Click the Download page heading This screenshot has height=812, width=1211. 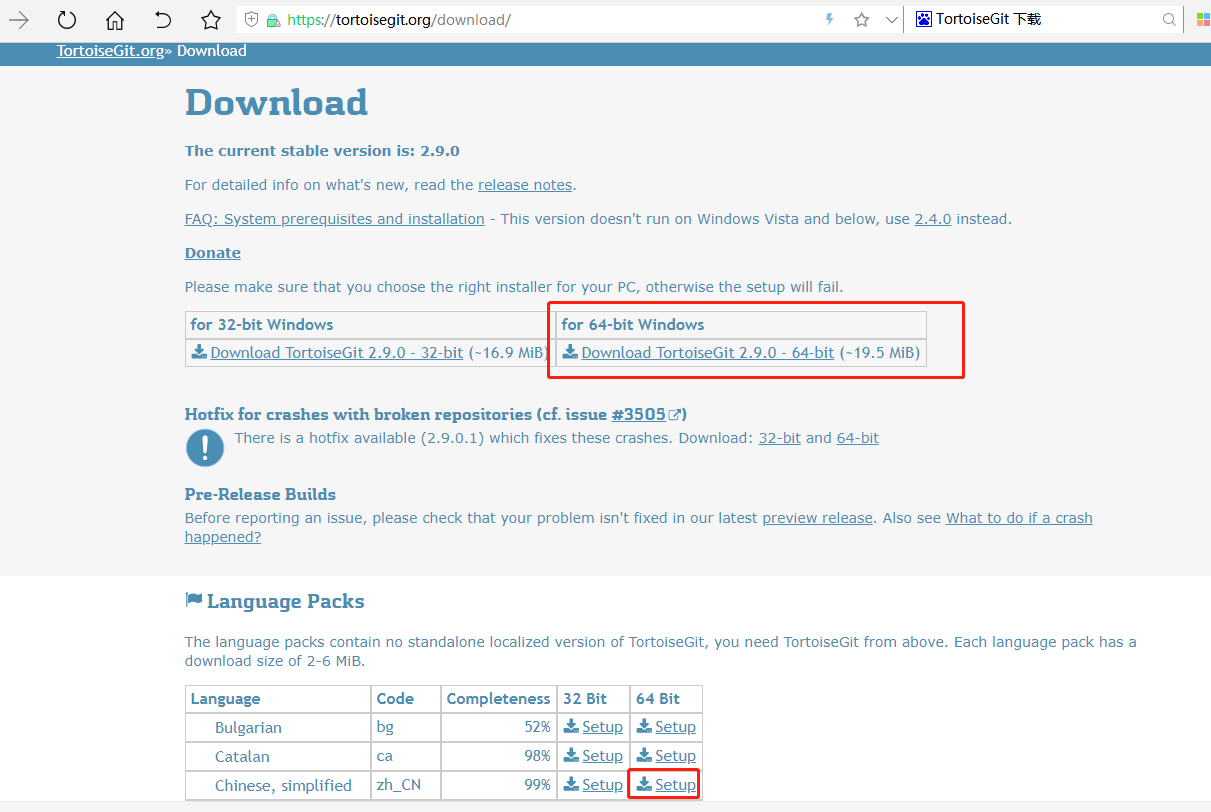pos(277,103)
